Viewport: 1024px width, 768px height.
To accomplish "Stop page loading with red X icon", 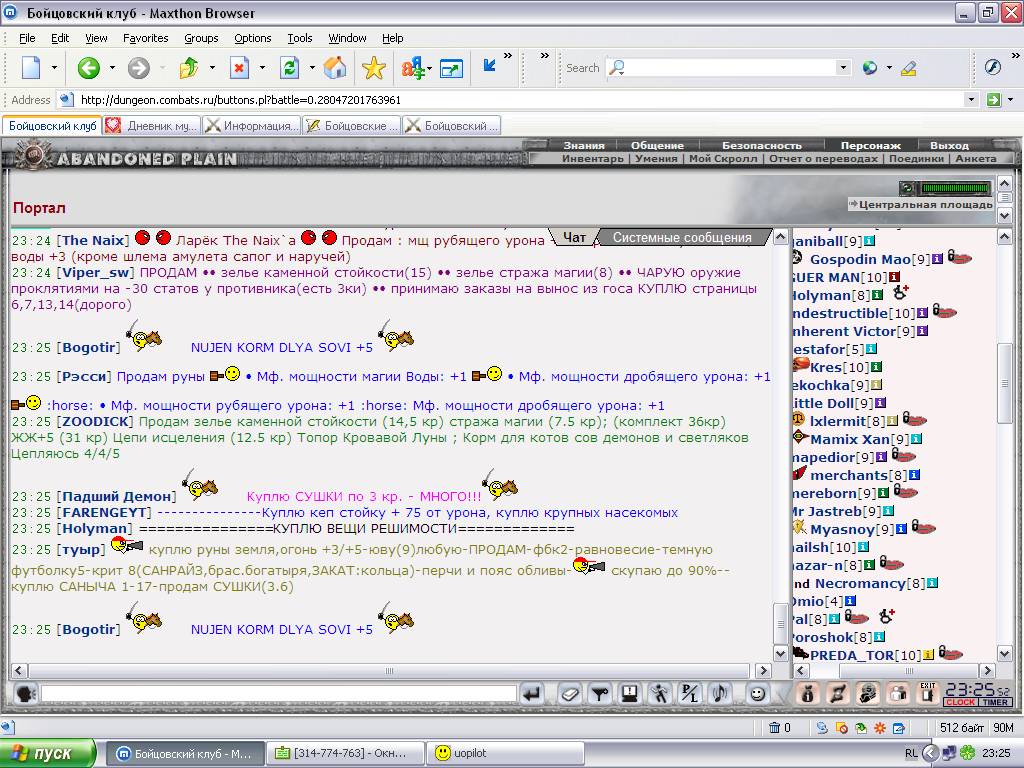I will 240,67.
